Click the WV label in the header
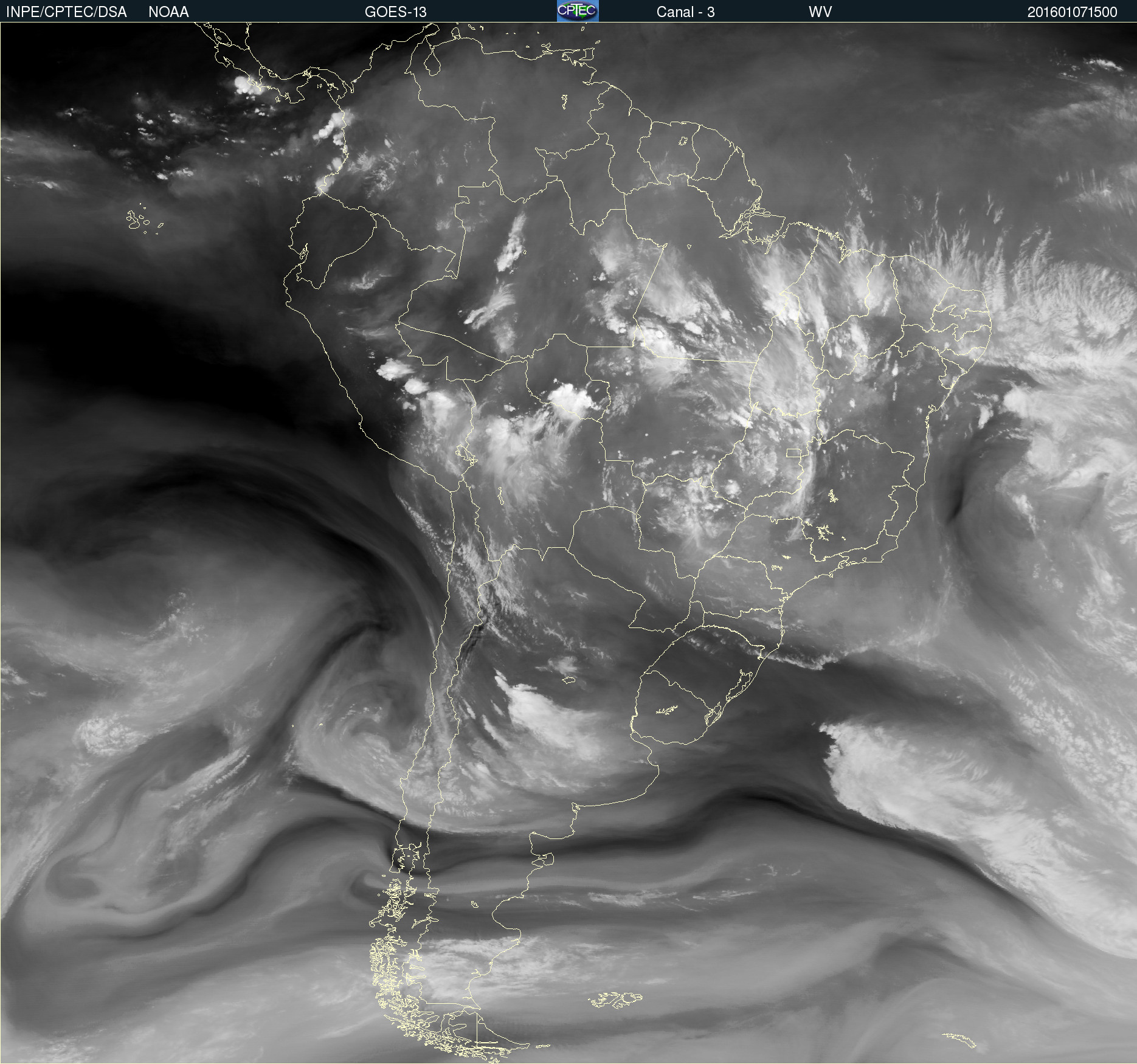Image resolution: width=1137 pixels, height=1064 pixels. coord(820,12)
